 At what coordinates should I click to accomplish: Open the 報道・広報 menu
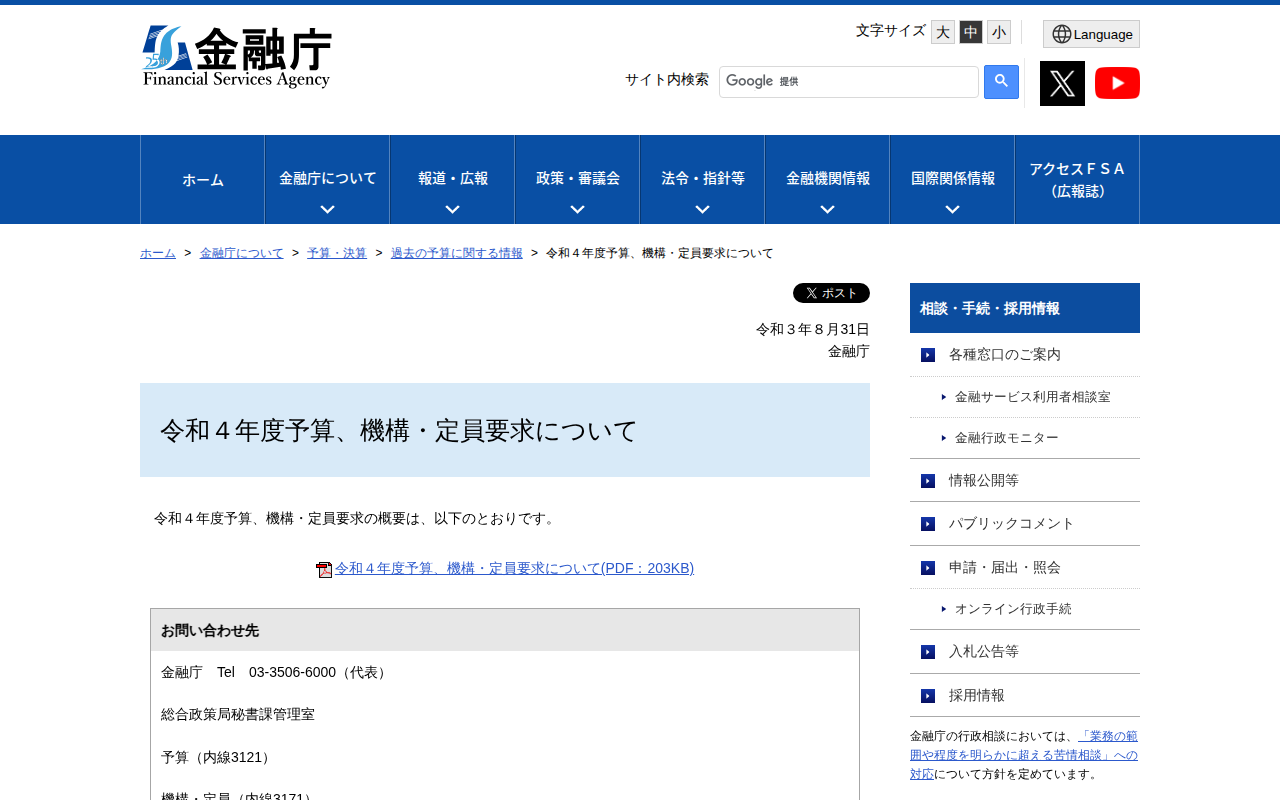click(452, 179)
